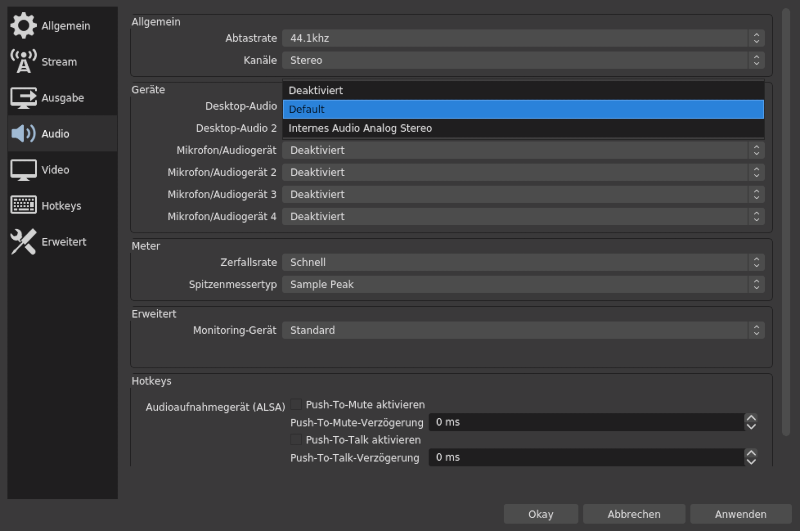The image size is (800, 531).
Task: Expand the Abtastrate 44.1khz dropdown
Action: (x=523, y=38)
